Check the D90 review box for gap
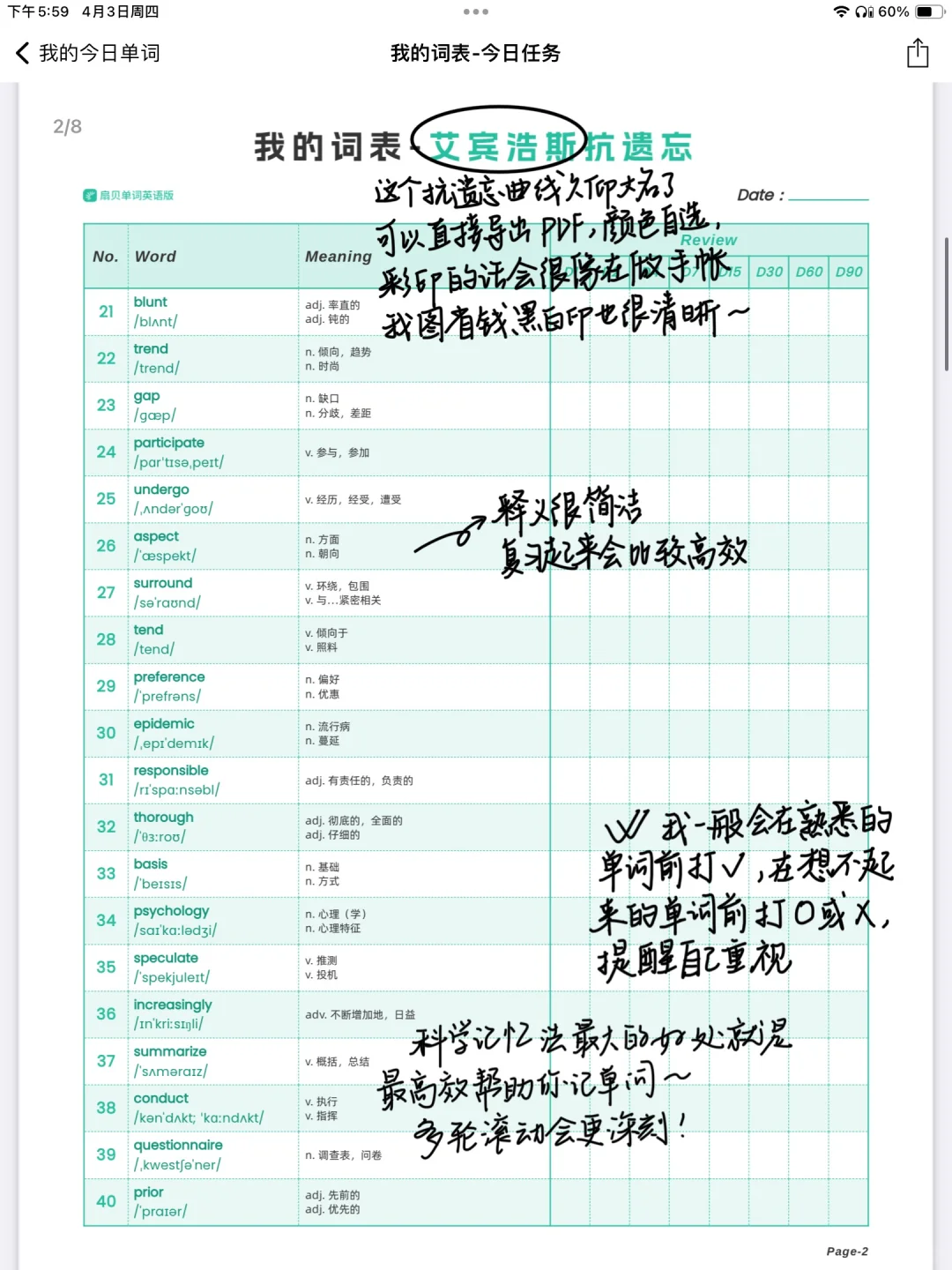 coord(849,405)
